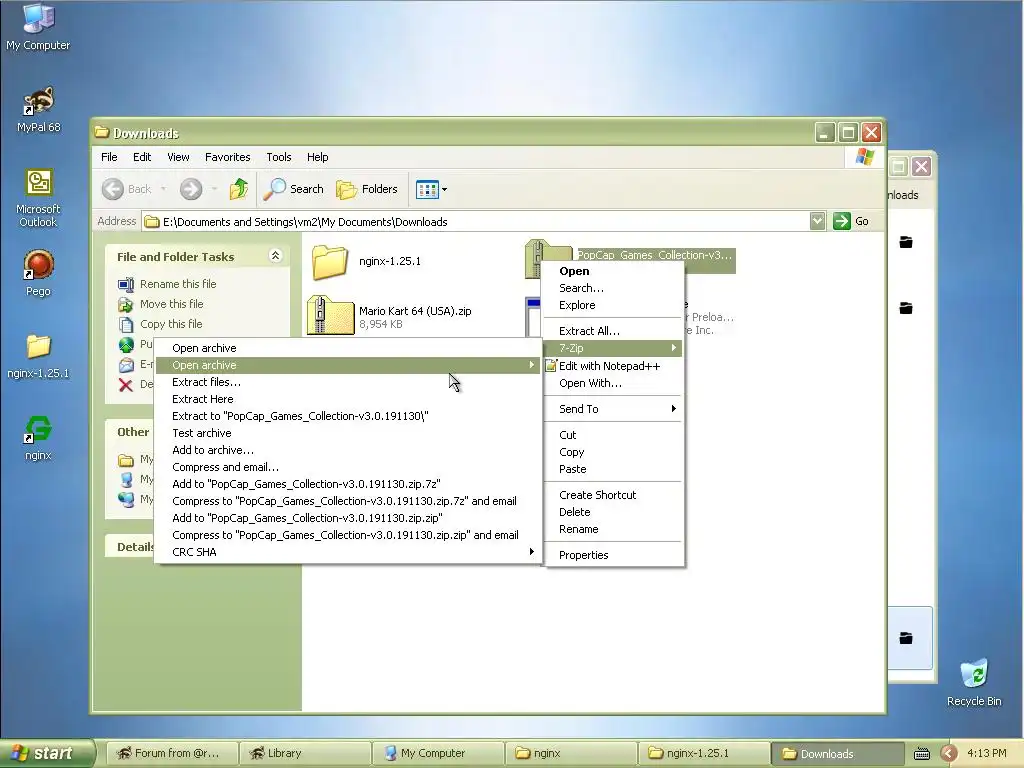The image size is (1024, 768).
Task: Select the Mario Kart 64 (USA).zip file
Action: pyautogui.click(x=390, y=316)
